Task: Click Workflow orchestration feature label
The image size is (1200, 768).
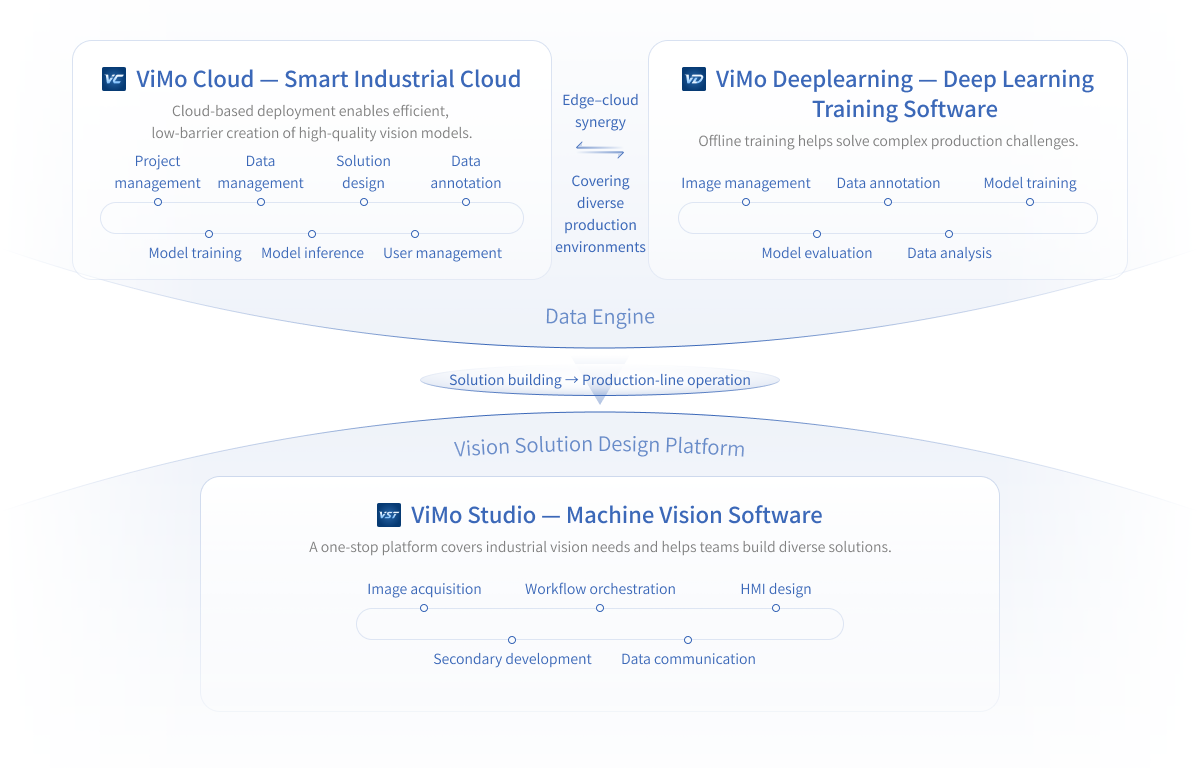Action: [600, 589]
